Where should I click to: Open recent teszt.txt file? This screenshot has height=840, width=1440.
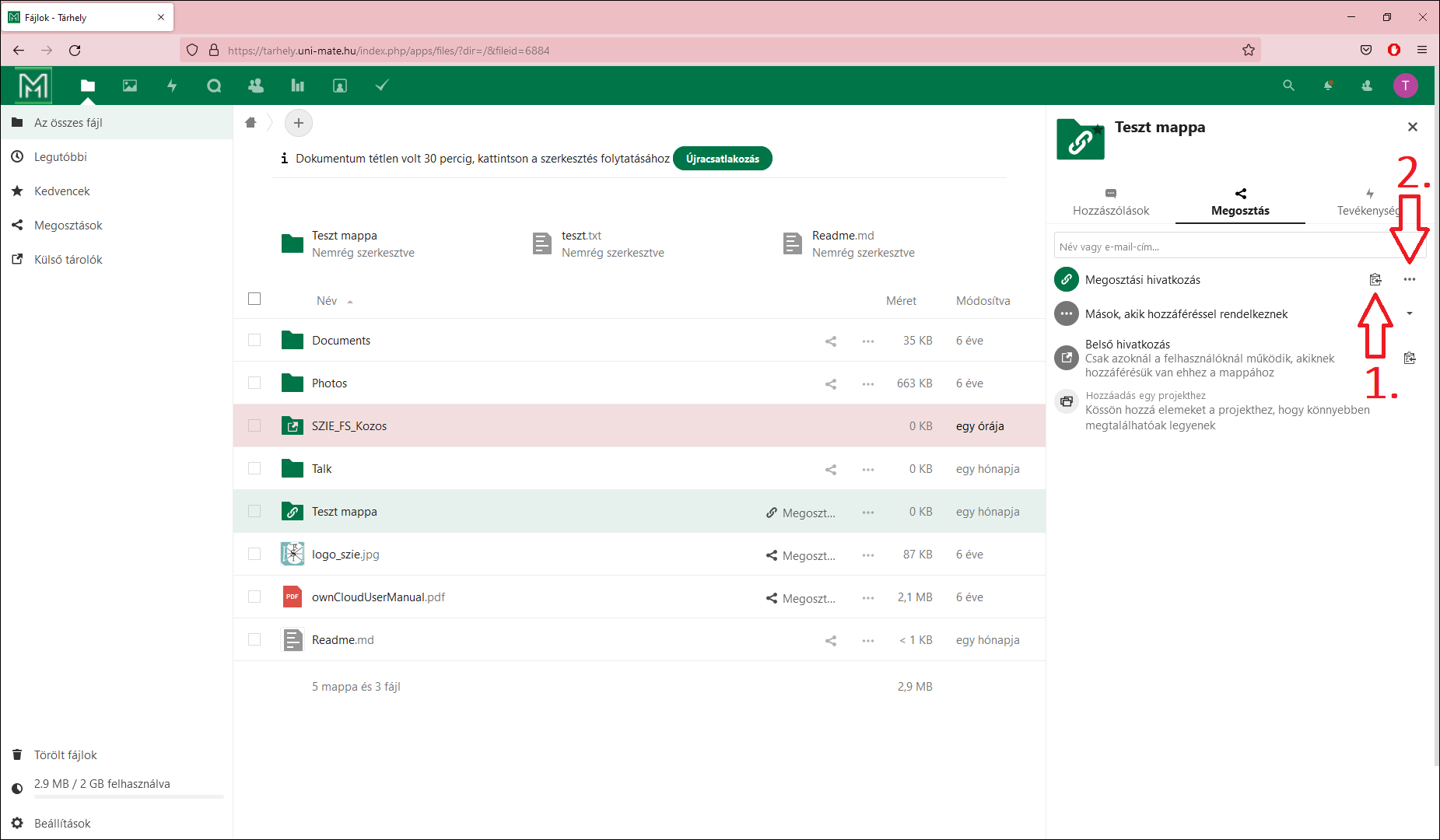click(x=599, y=243)
